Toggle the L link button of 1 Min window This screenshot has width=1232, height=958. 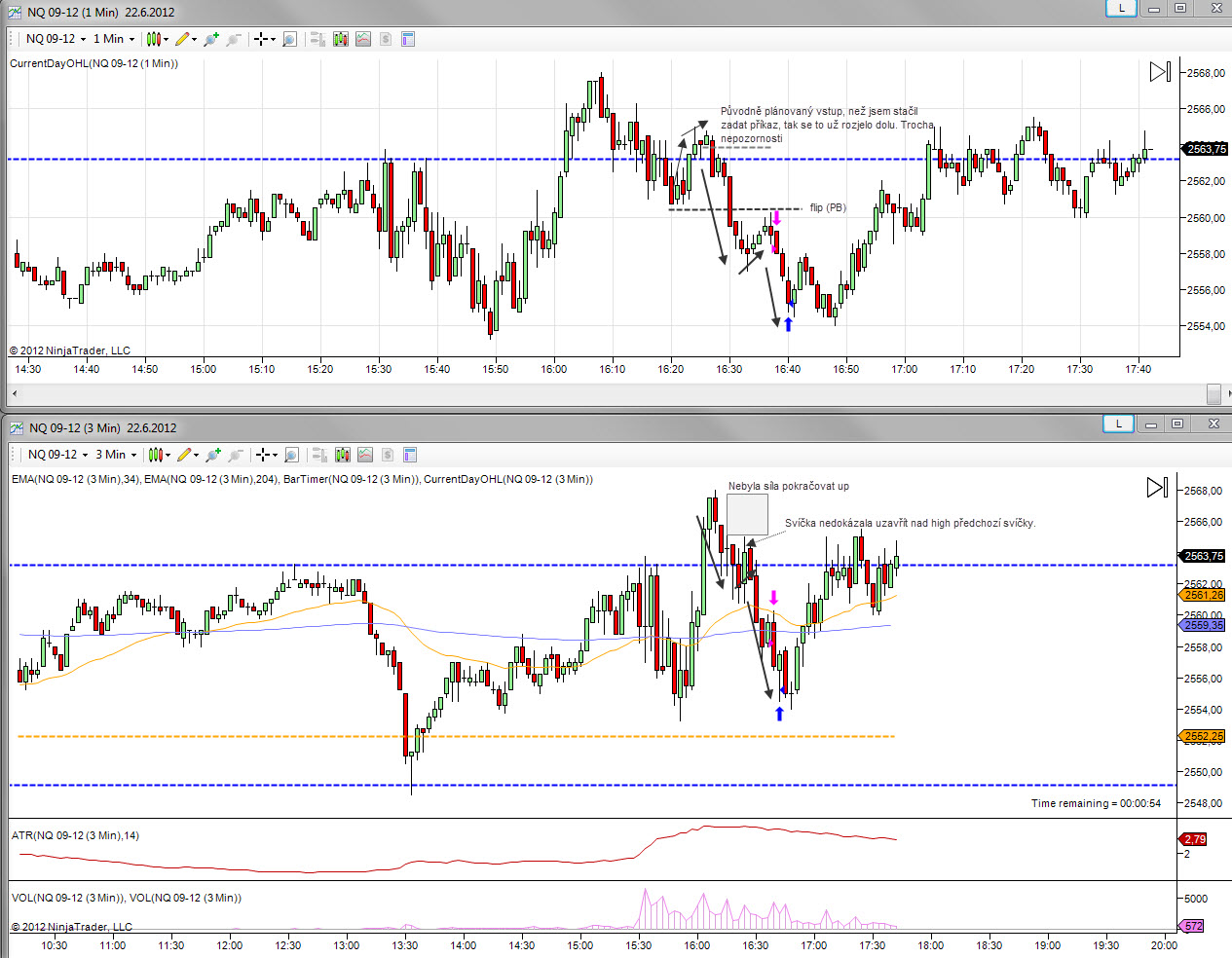click(1122, 8)
